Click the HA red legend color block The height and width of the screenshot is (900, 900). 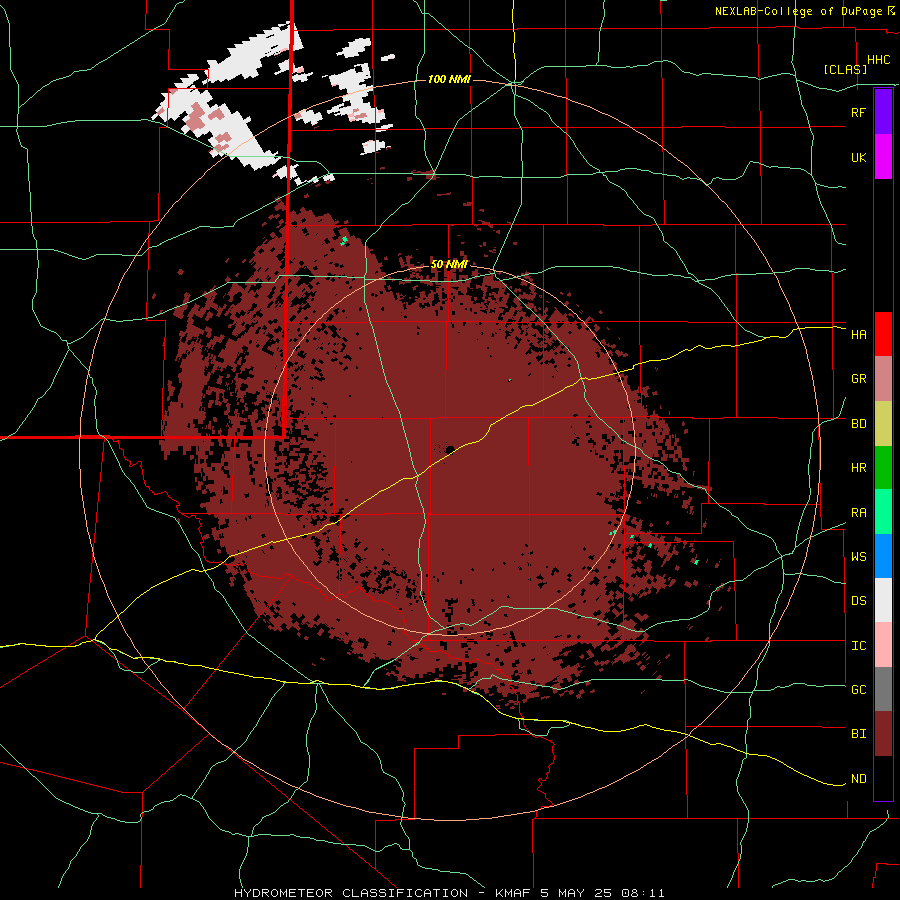[883, 334]
